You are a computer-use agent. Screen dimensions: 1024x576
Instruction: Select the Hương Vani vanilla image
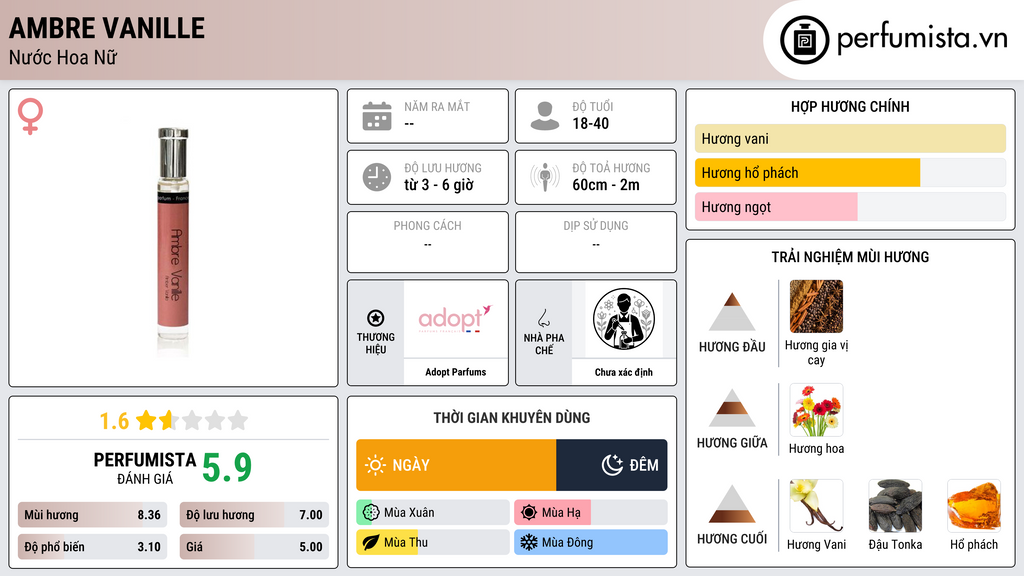coord(816,506)
